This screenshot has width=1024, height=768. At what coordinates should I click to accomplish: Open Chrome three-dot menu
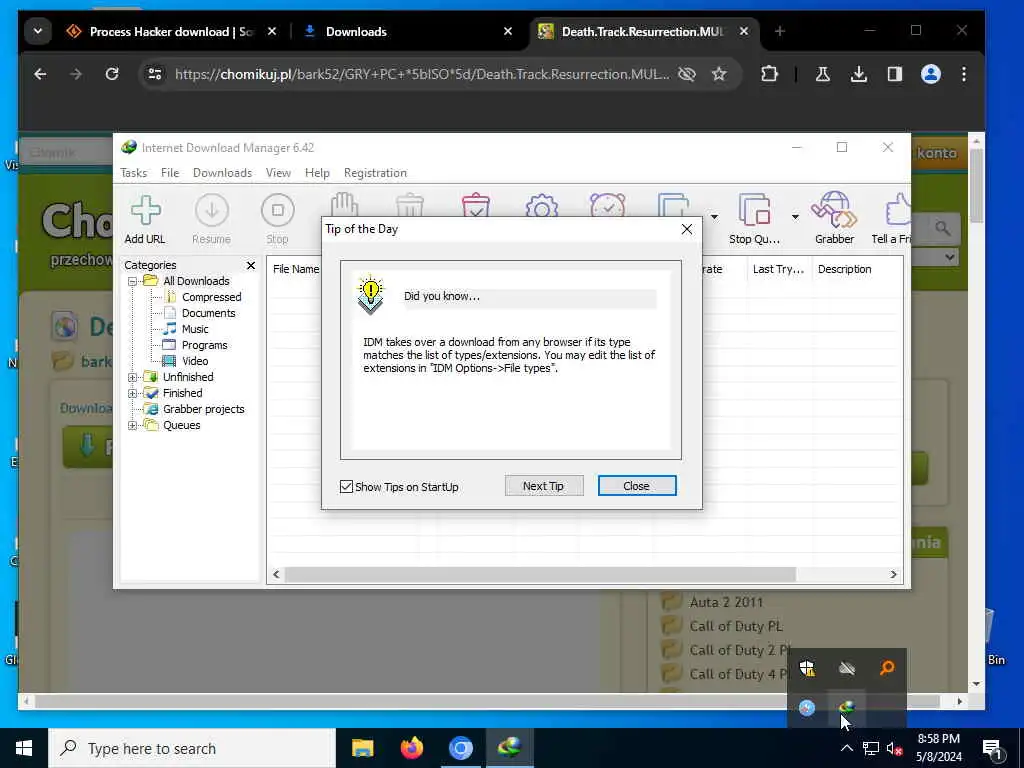964,74
